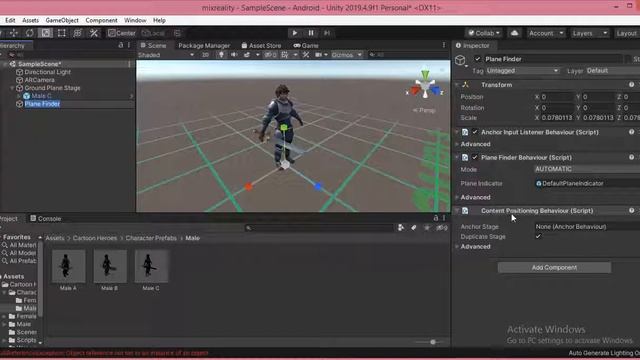Select Male C in Hierarchy
The image size is (640, 360).
[41, 96]
